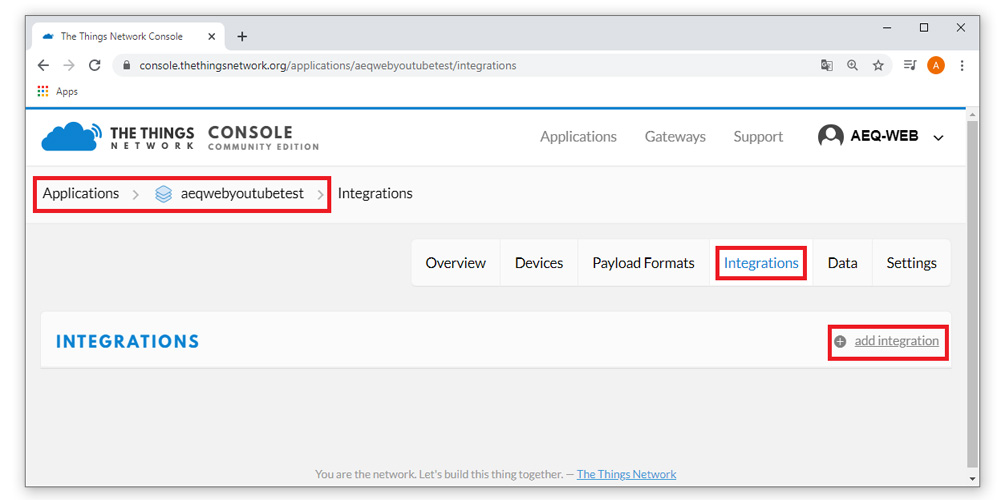Switch to the Overview tab

pyautogui.click(x=455, y=263)
